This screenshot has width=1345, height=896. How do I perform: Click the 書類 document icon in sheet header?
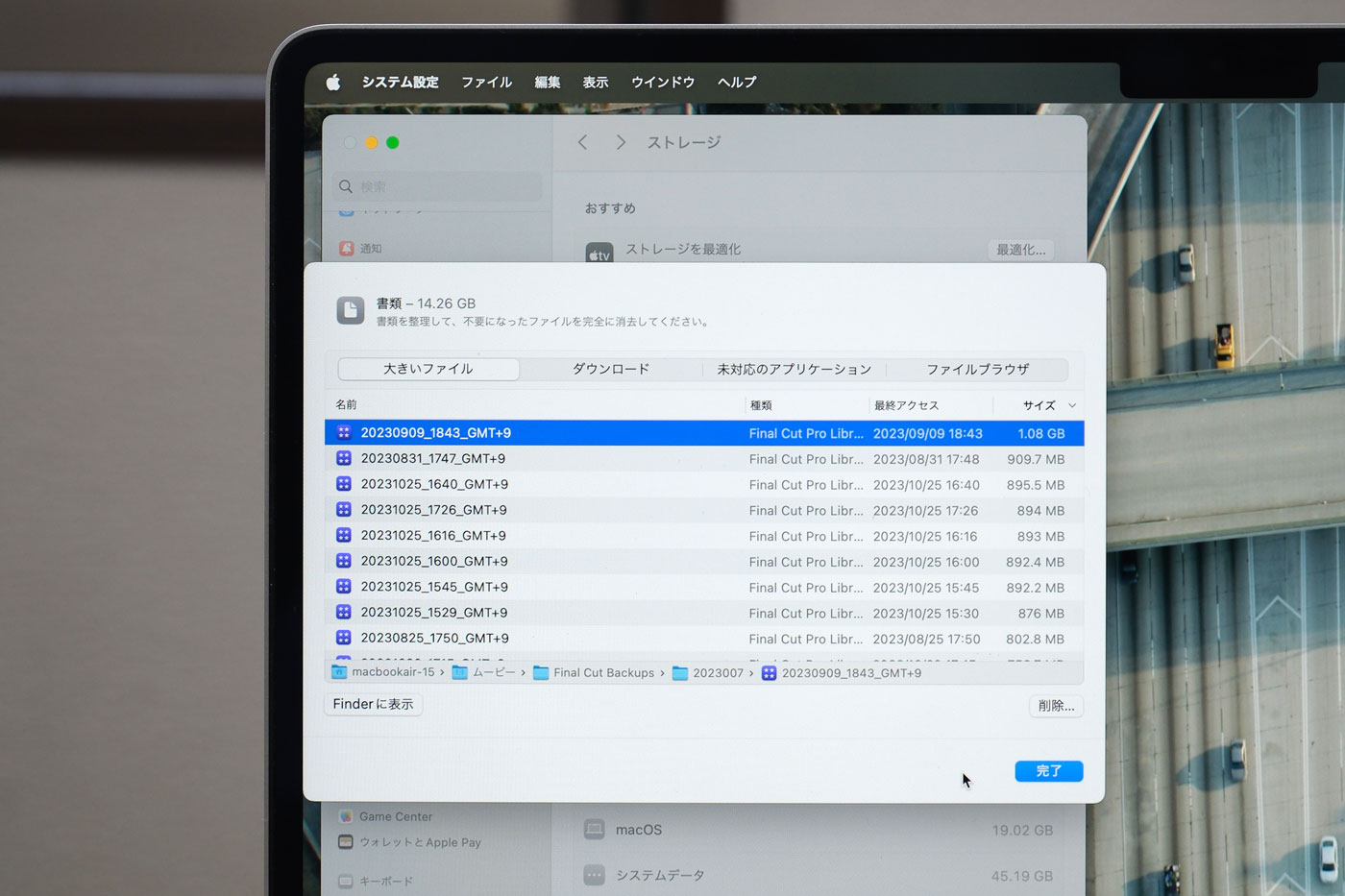click(x=351, y=310)
